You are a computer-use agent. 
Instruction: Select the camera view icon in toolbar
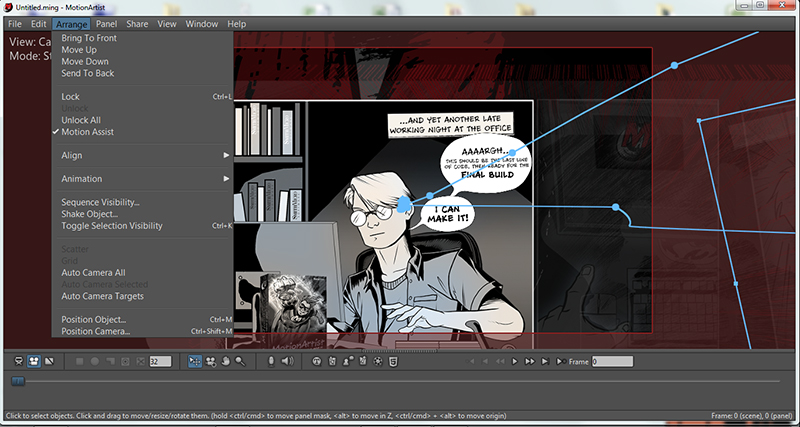pos(33,360)
